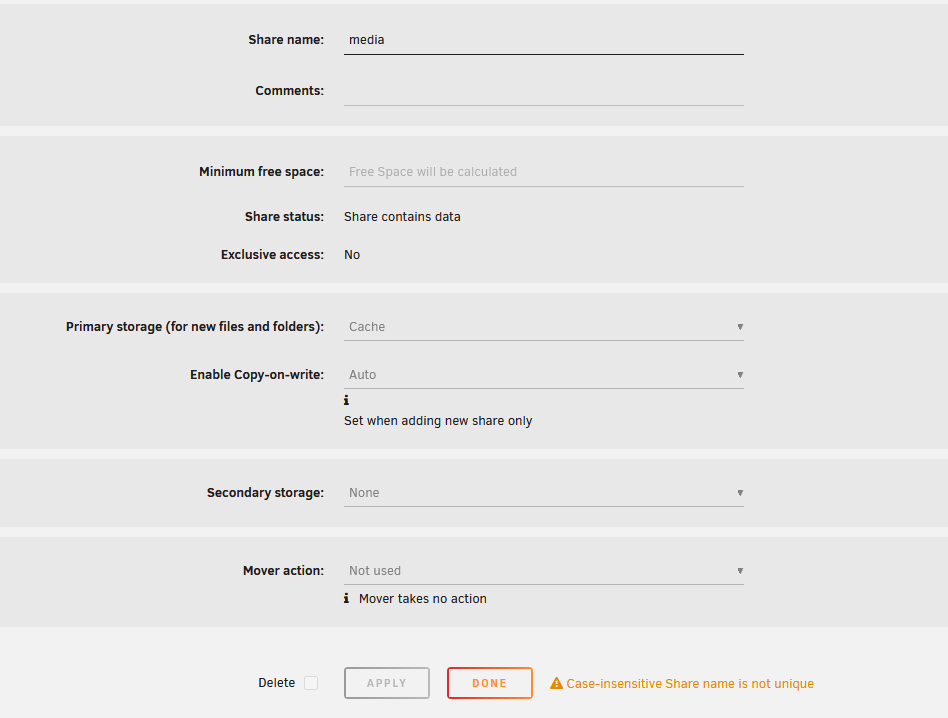This screenshot has width=948, height=718.
Task: Click the Done button
Action: click(490, 683)
